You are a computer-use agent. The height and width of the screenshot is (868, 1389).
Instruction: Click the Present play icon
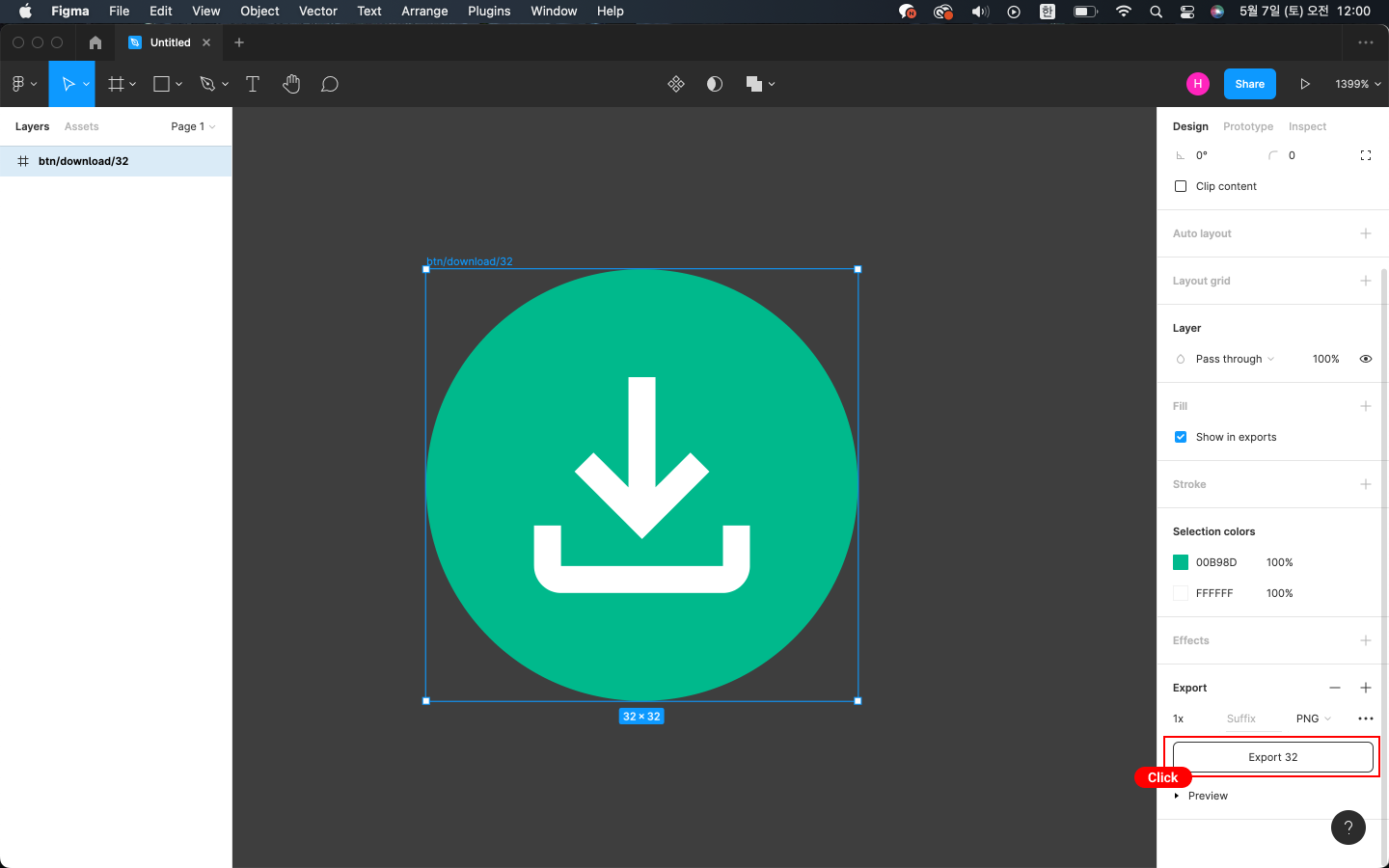pyautogui.click(x=1305, y=84)
